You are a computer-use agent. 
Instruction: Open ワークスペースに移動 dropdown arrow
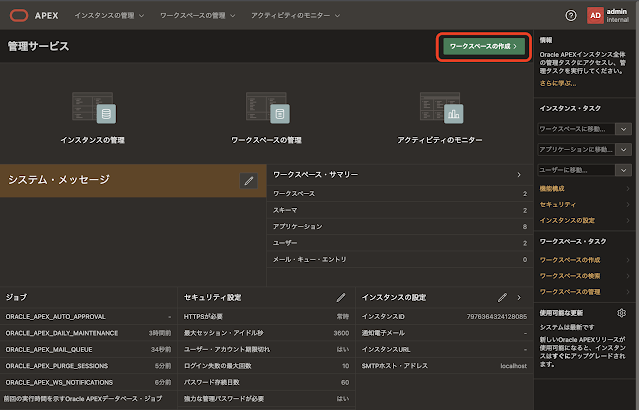(x=624, y=129)
